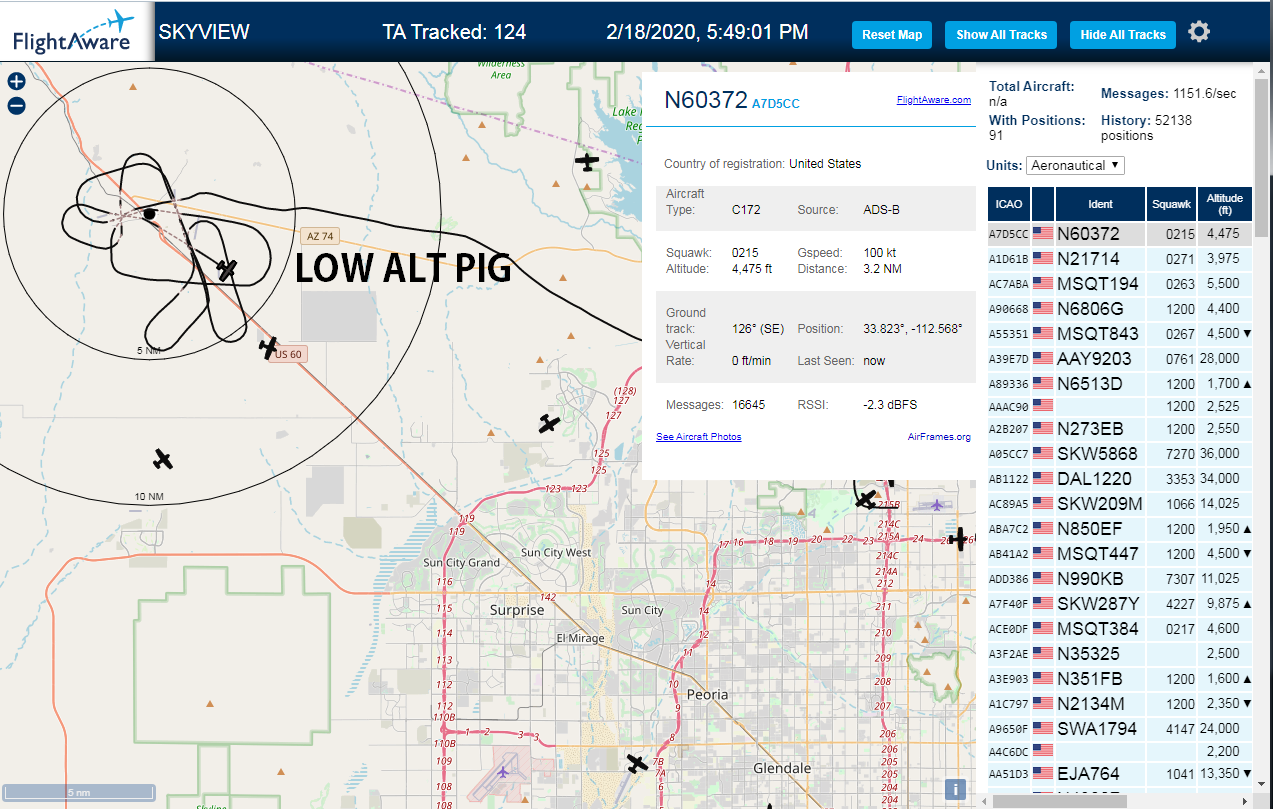This screenshot has height=809, width=1273.
Task: Select aircraft icon near 10 NM ring
Action: pos(162,459)
